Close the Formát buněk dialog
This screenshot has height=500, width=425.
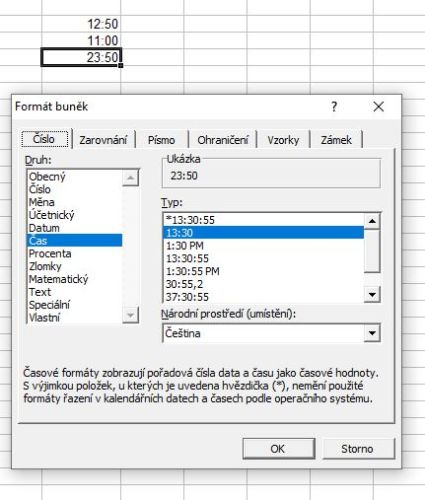379,107
